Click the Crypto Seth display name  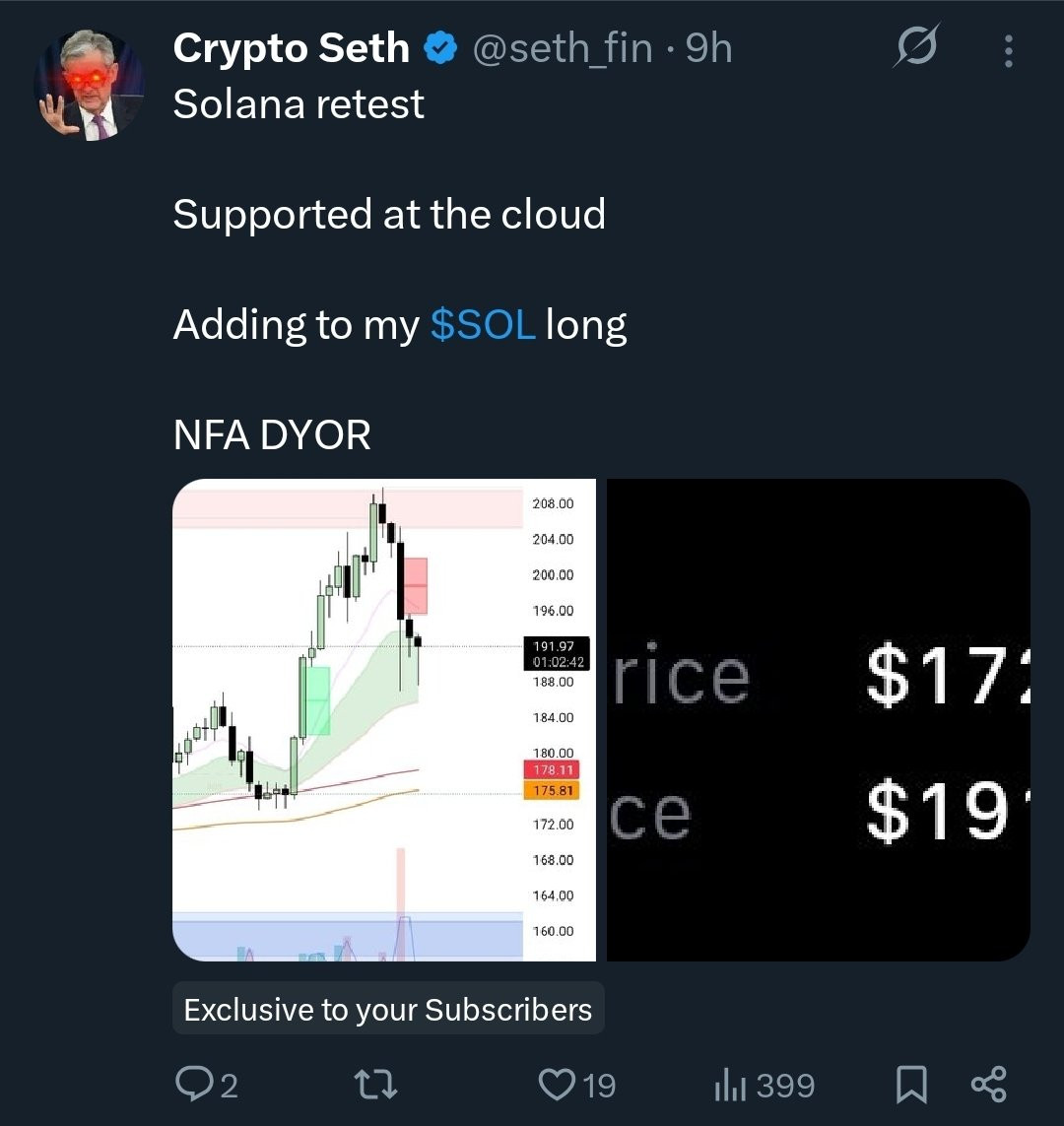click(291, 48)
